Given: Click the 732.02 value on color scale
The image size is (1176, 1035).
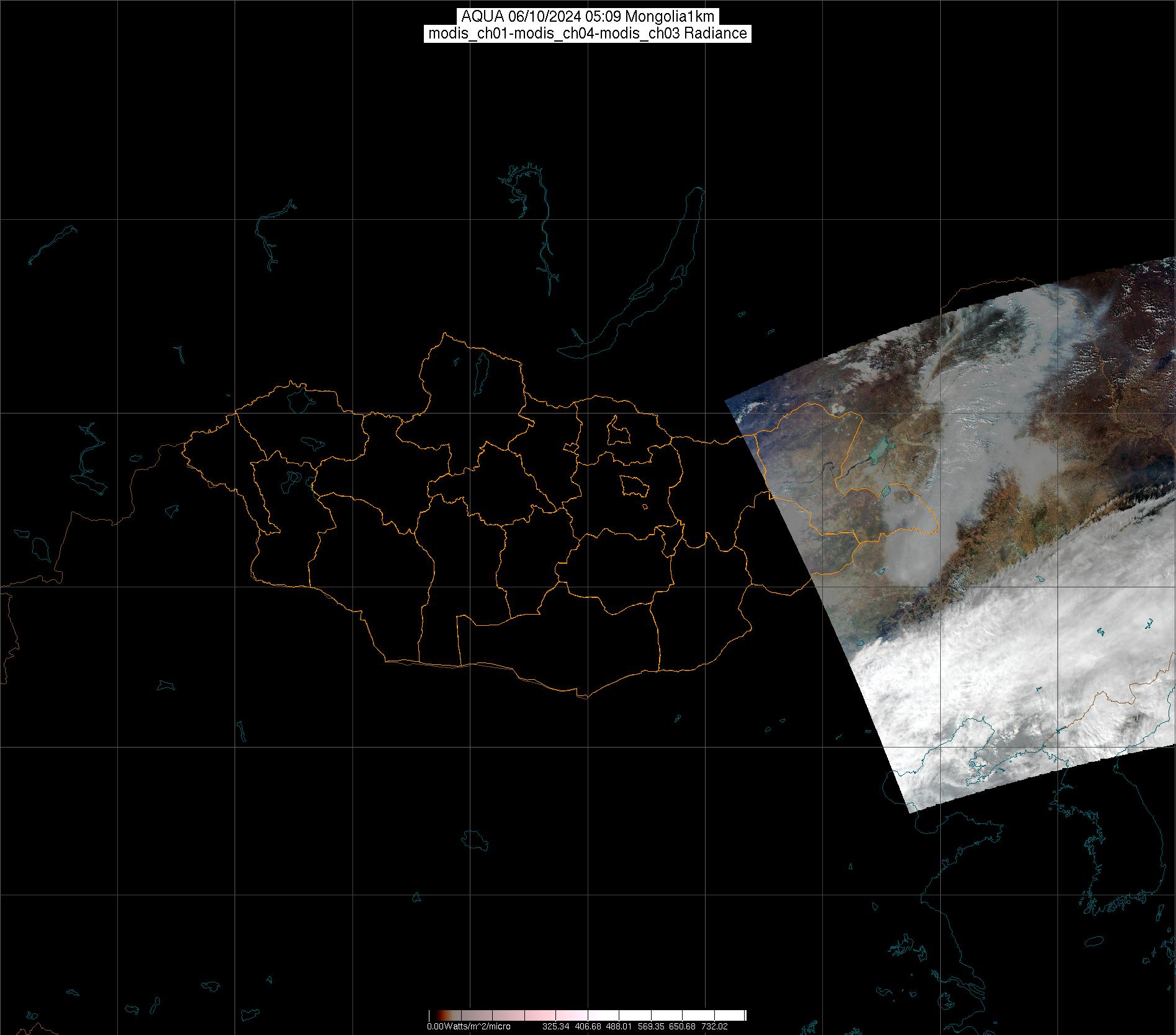Looking at the screenshot, I should coord(714,1026).
